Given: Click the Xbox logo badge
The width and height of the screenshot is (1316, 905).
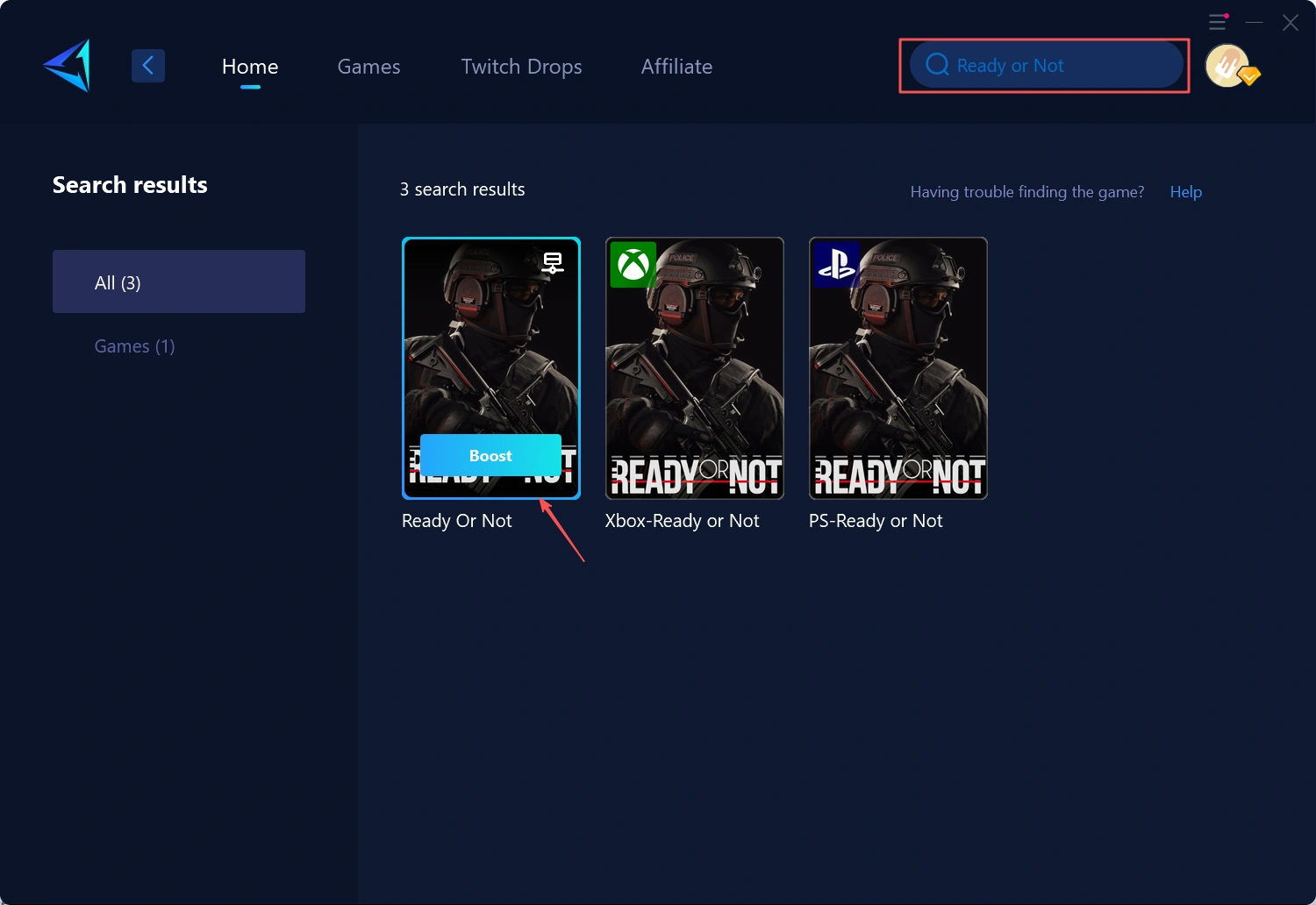Looking at the screenshot, I should (x=633, y=265).
